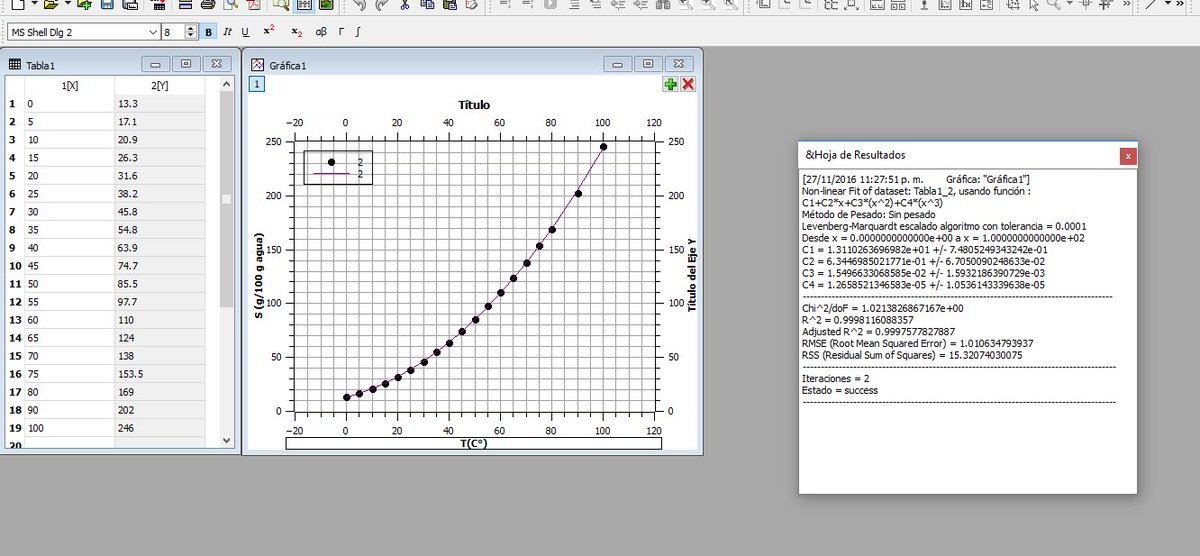Open the dropdown arrow beside new document
Screen dimensions: 1200x556
34,4
